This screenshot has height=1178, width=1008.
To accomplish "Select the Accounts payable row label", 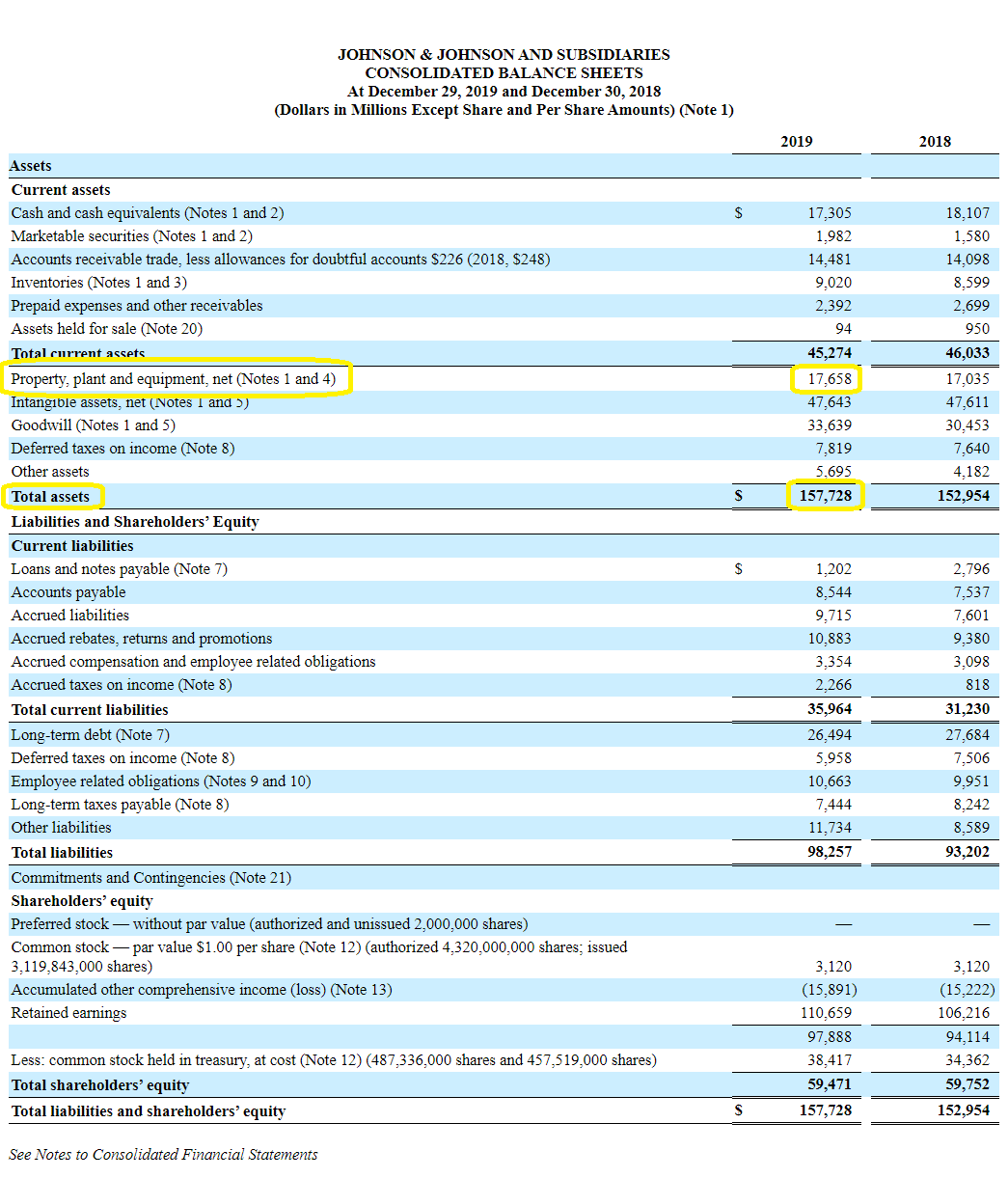I will point(68,592).
